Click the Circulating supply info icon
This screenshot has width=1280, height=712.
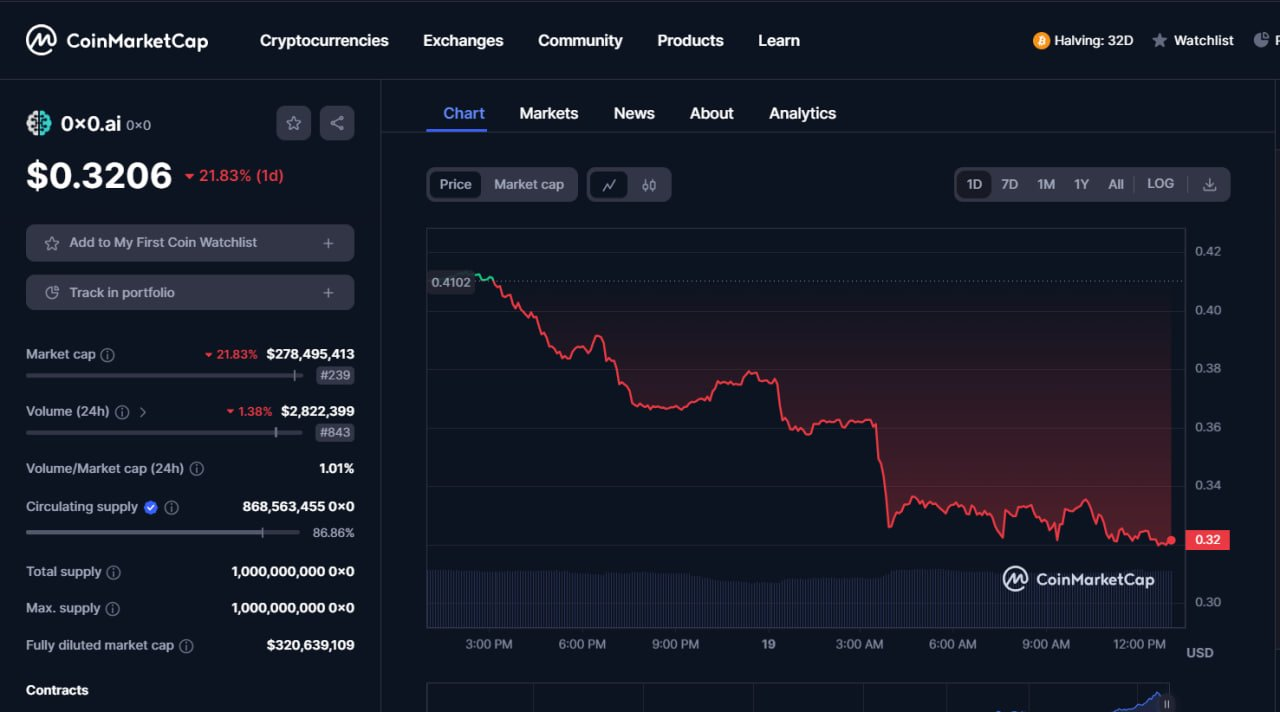pos(171,508)
